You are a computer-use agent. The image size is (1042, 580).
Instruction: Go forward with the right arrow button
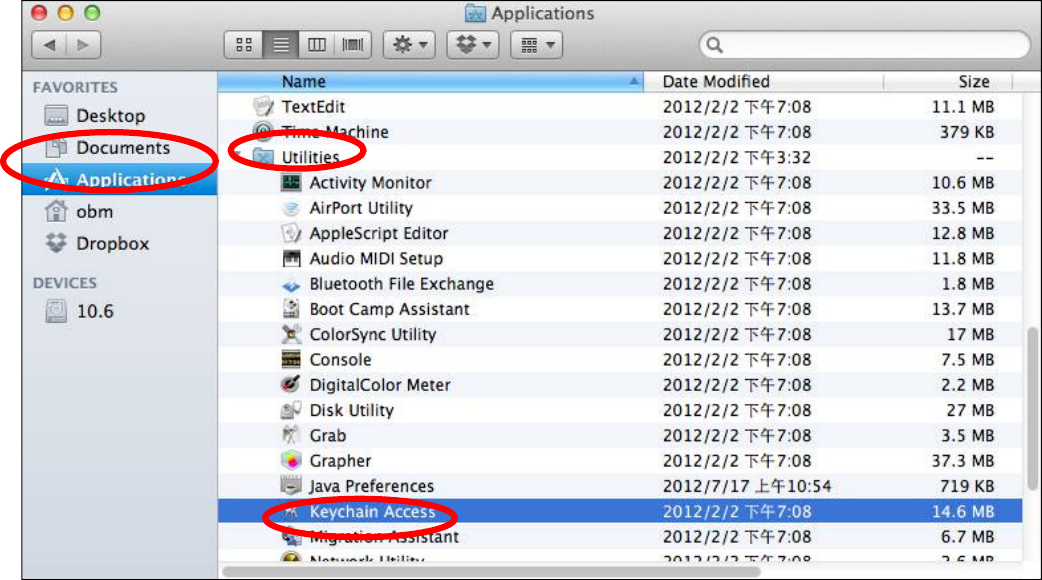click(x=84, y=45)
